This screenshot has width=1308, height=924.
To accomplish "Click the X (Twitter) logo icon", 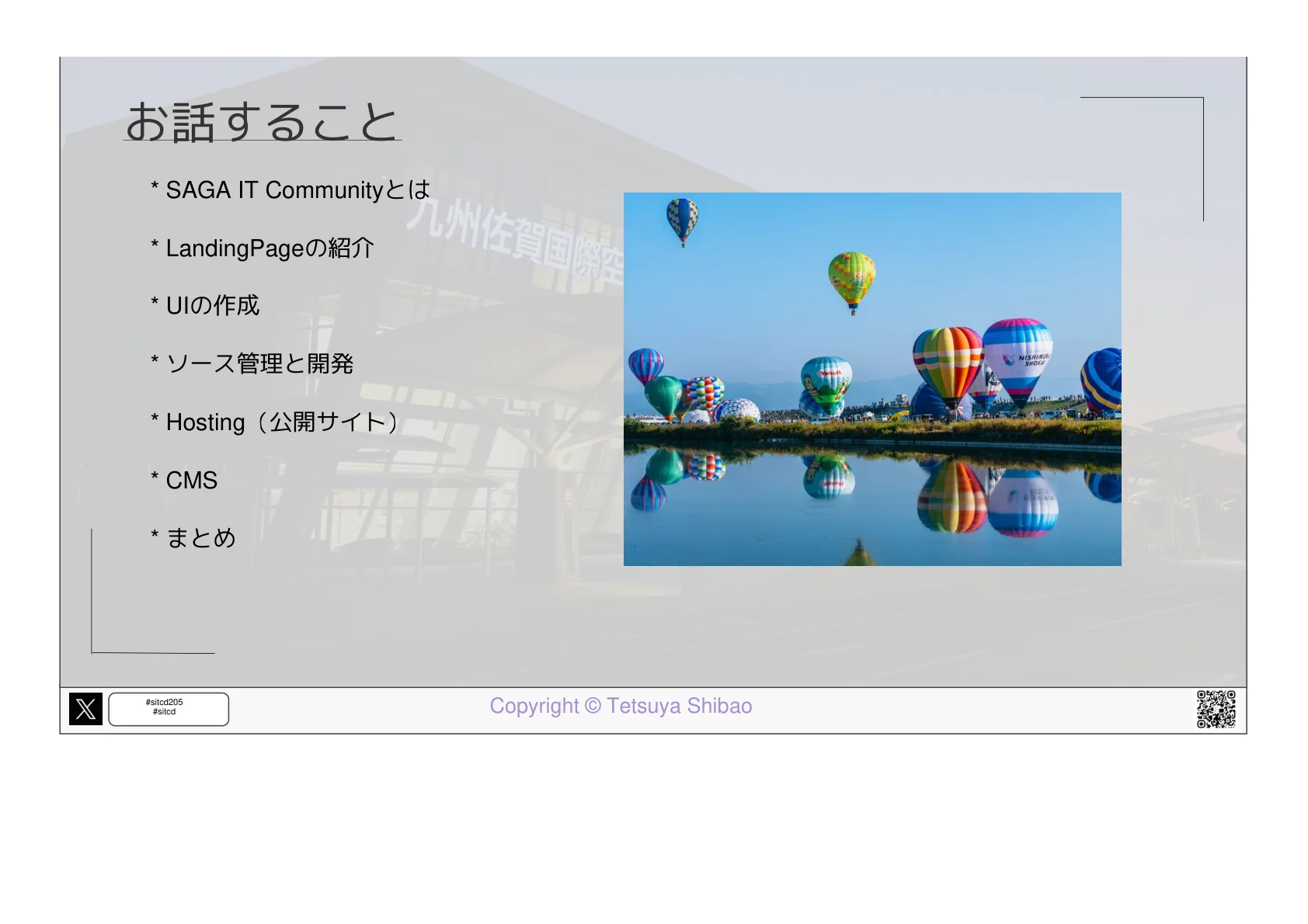I will (x=85, y=709).
